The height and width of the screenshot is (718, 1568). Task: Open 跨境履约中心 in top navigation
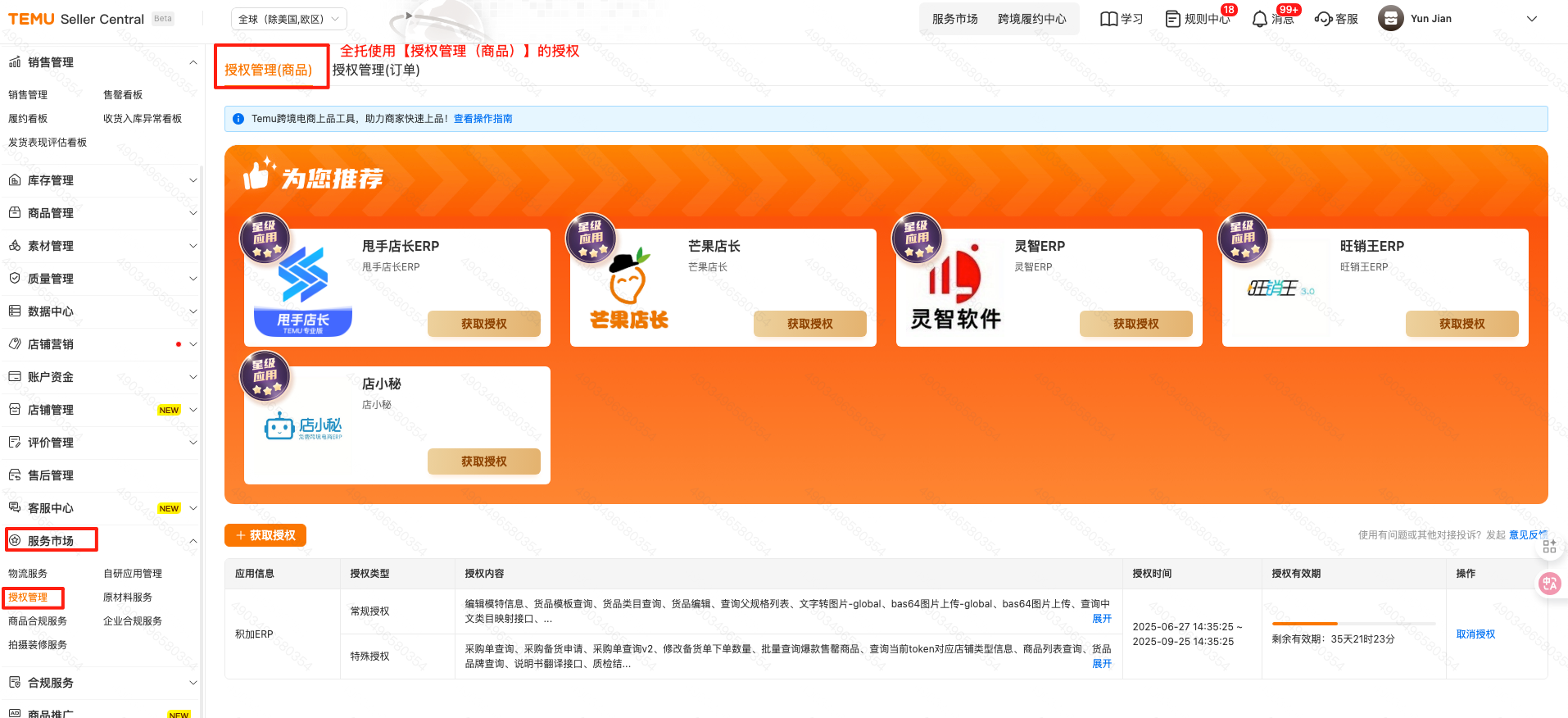[1032, 19]
